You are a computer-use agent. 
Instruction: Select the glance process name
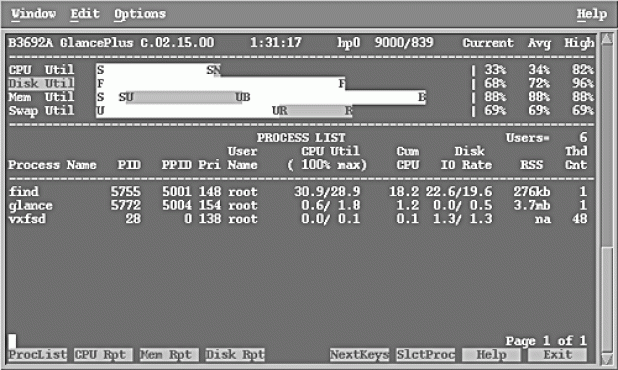pos(30,205)
